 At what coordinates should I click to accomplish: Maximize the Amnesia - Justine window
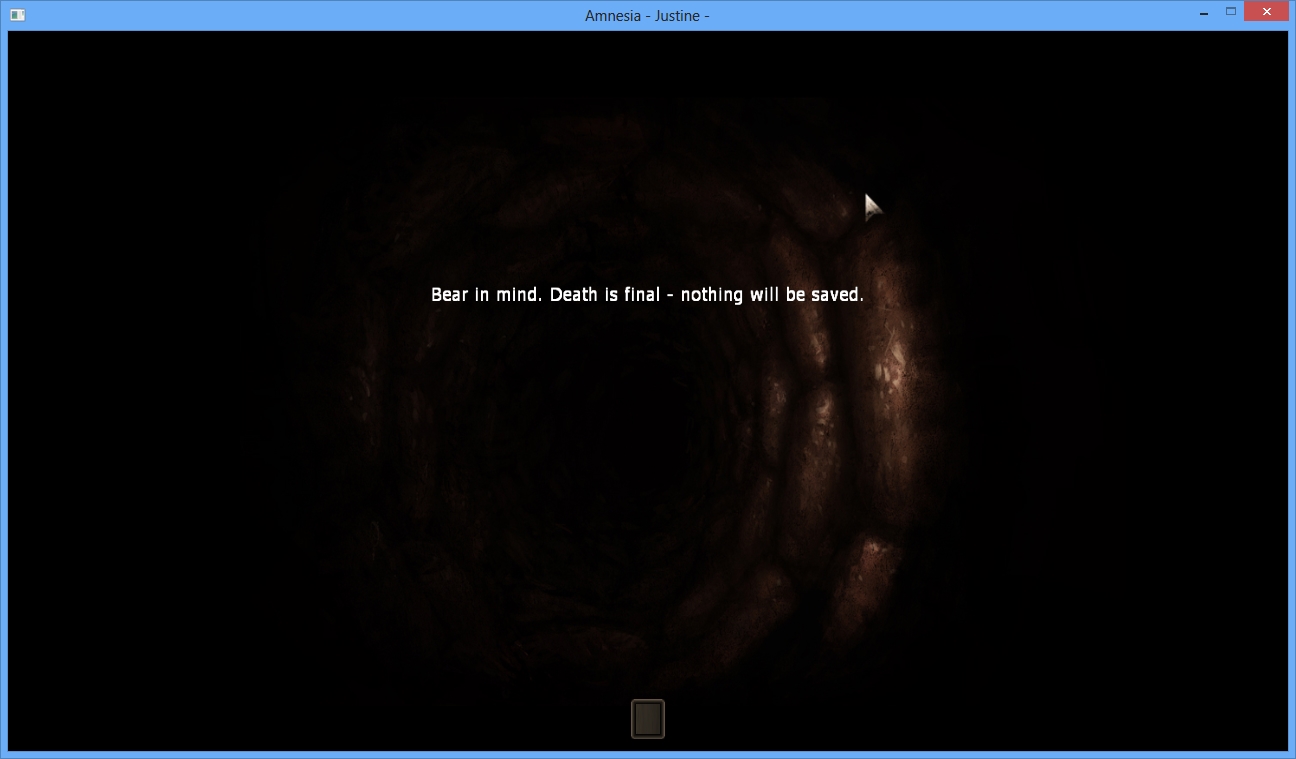1231,12
